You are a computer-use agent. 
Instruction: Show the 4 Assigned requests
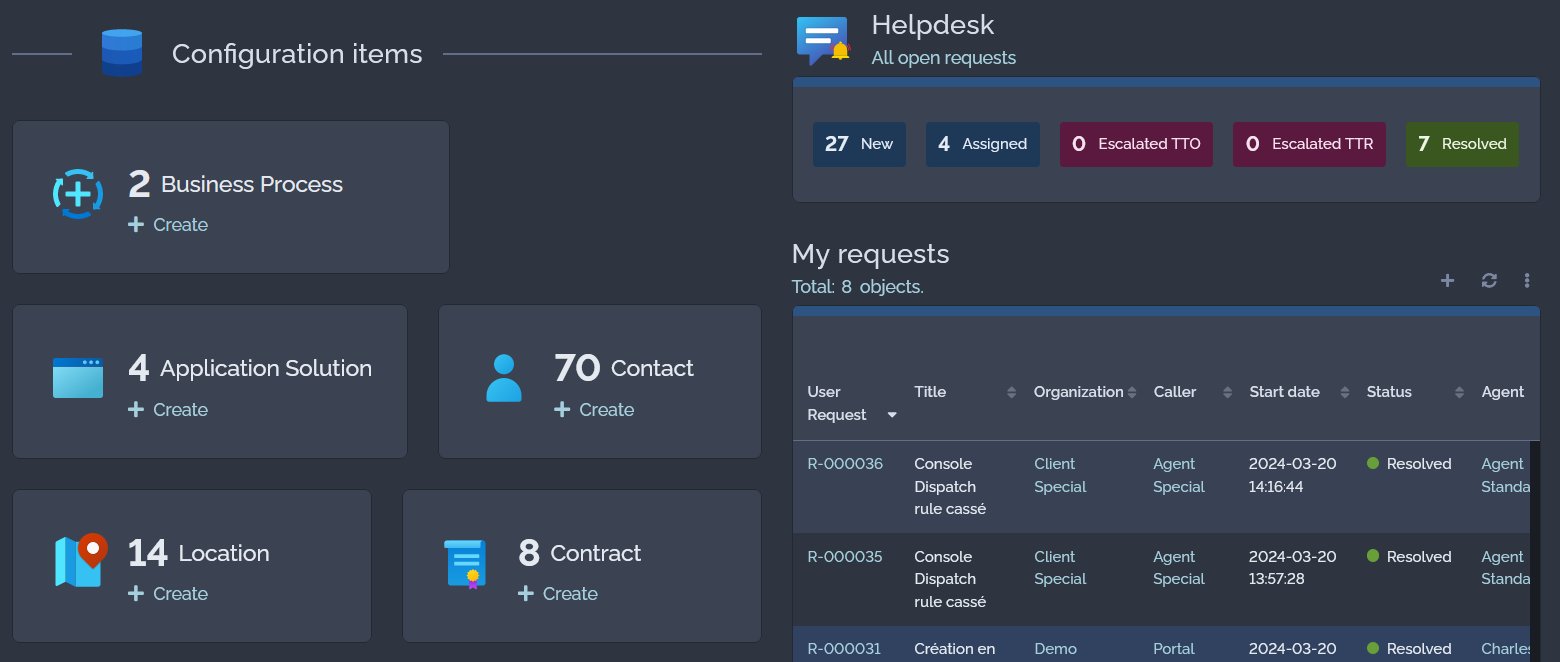point(982,144)
